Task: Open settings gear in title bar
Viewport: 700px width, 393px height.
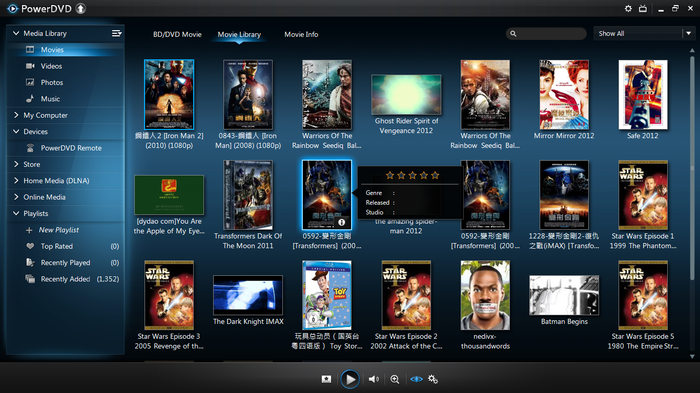Action: coord(628,8)
